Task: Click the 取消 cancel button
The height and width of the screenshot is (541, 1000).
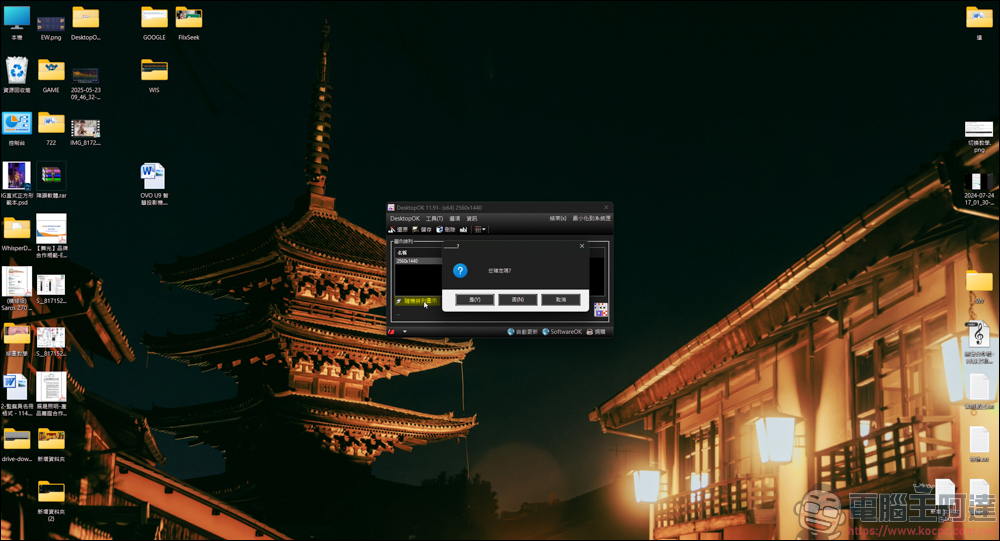Action: click(561, 299)
